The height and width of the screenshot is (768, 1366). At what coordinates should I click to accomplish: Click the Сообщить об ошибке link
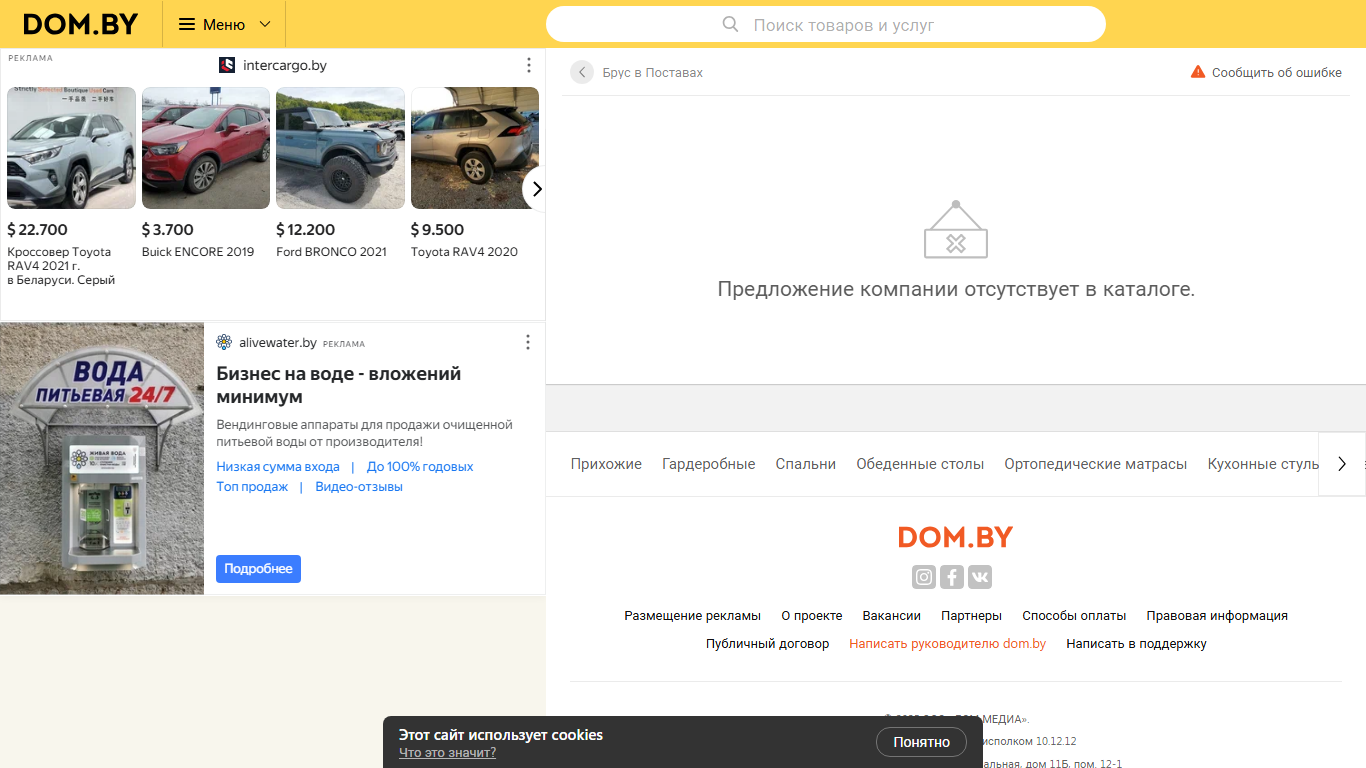pos(1277,73)
